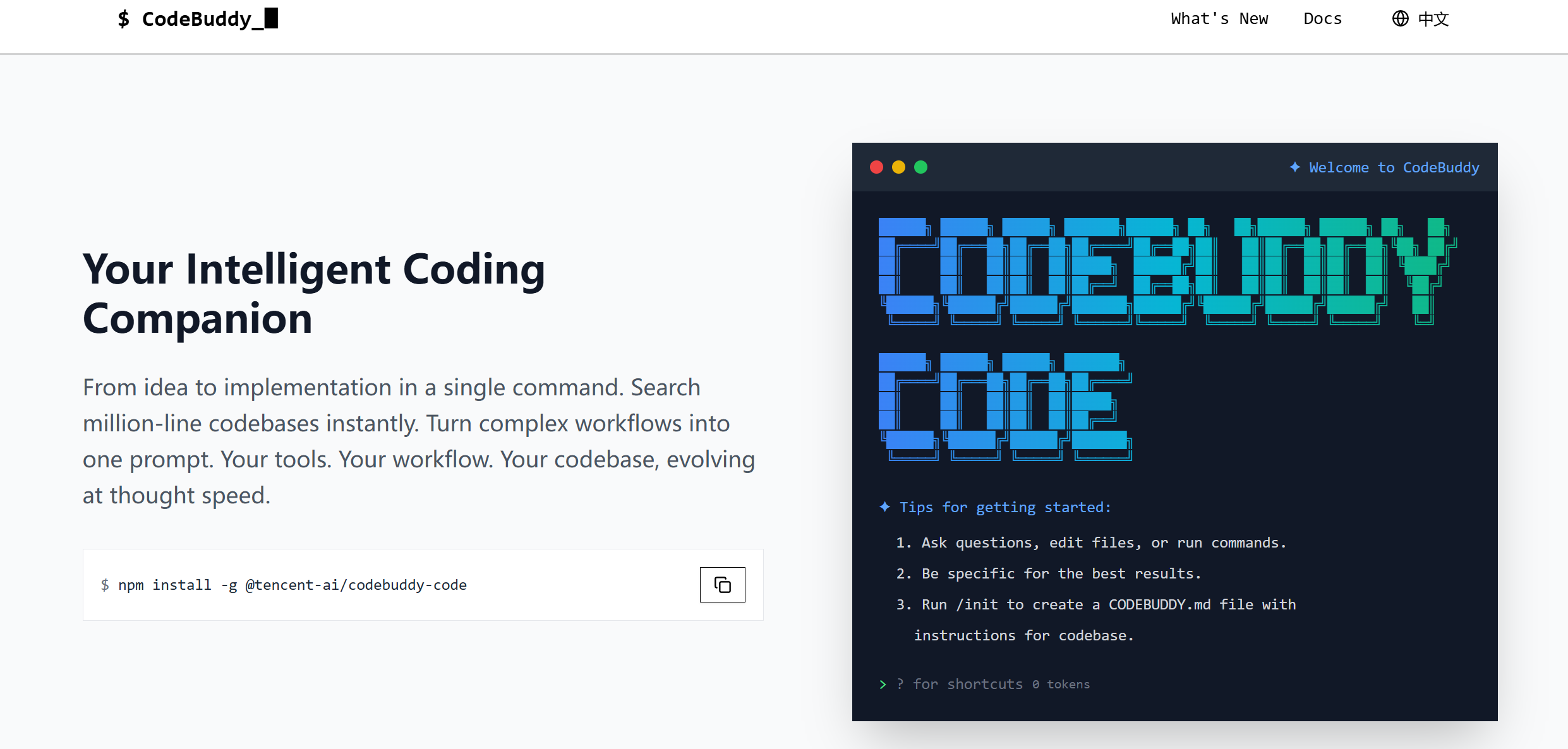Click the sparkle icon beside Welcome to CodeBuddy
Viewport: 1568px width, 749px height.
(x=1295, y=167)
